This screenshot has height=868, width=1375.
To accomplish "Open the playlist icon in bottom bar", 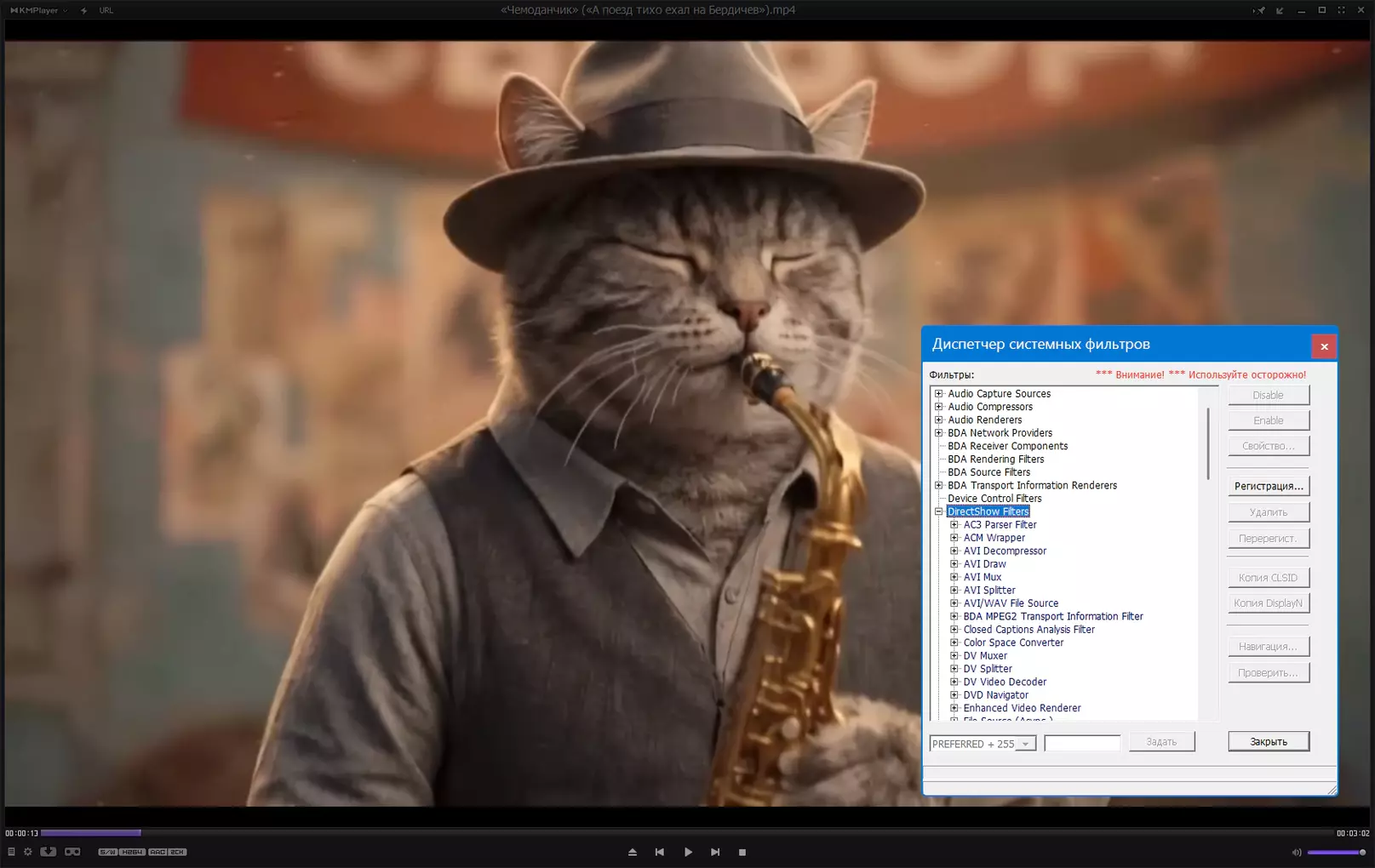I will (x=11, y=852).
